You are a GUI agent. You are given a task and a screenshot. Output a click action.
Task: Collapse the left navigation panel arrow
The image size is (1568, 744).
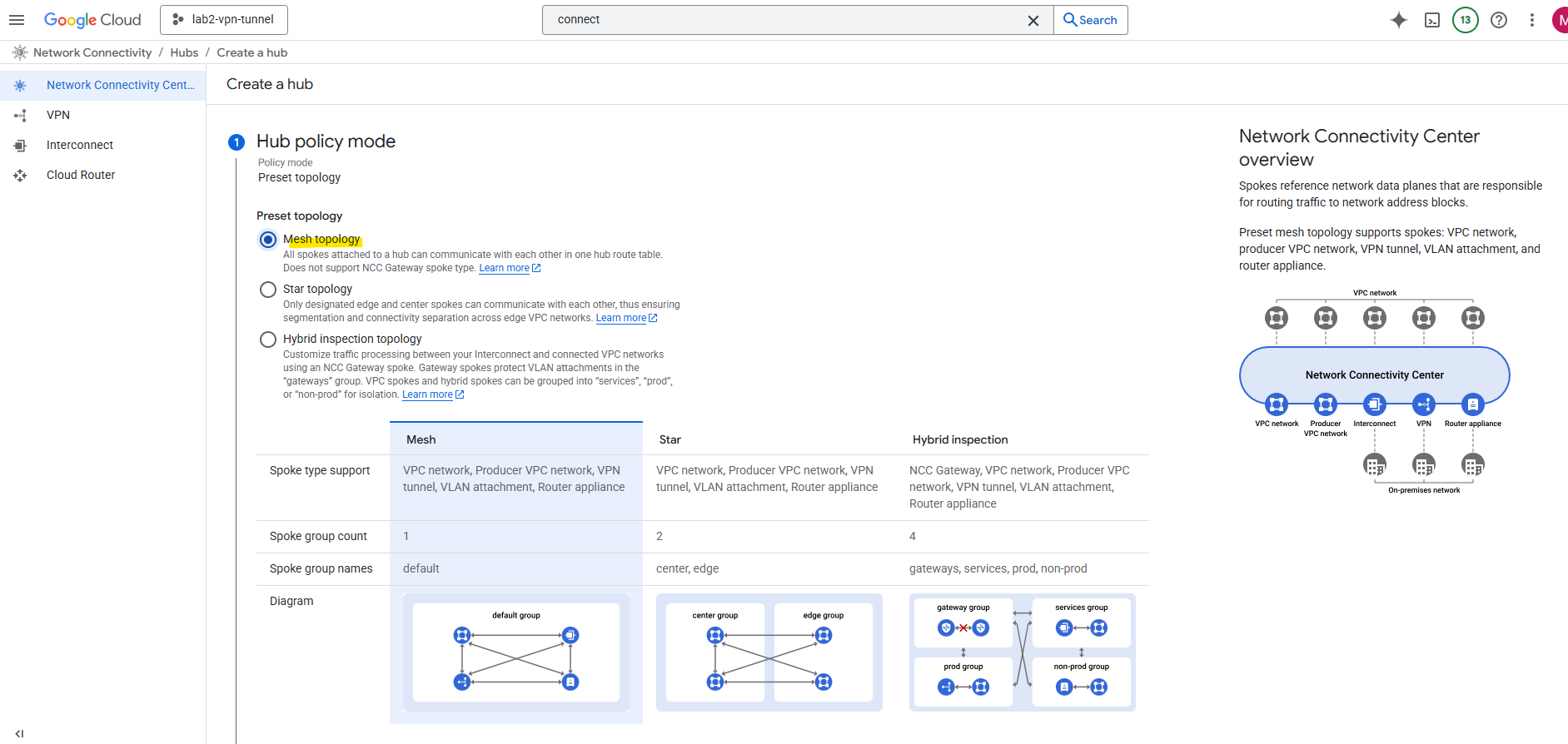click(19, 733)
